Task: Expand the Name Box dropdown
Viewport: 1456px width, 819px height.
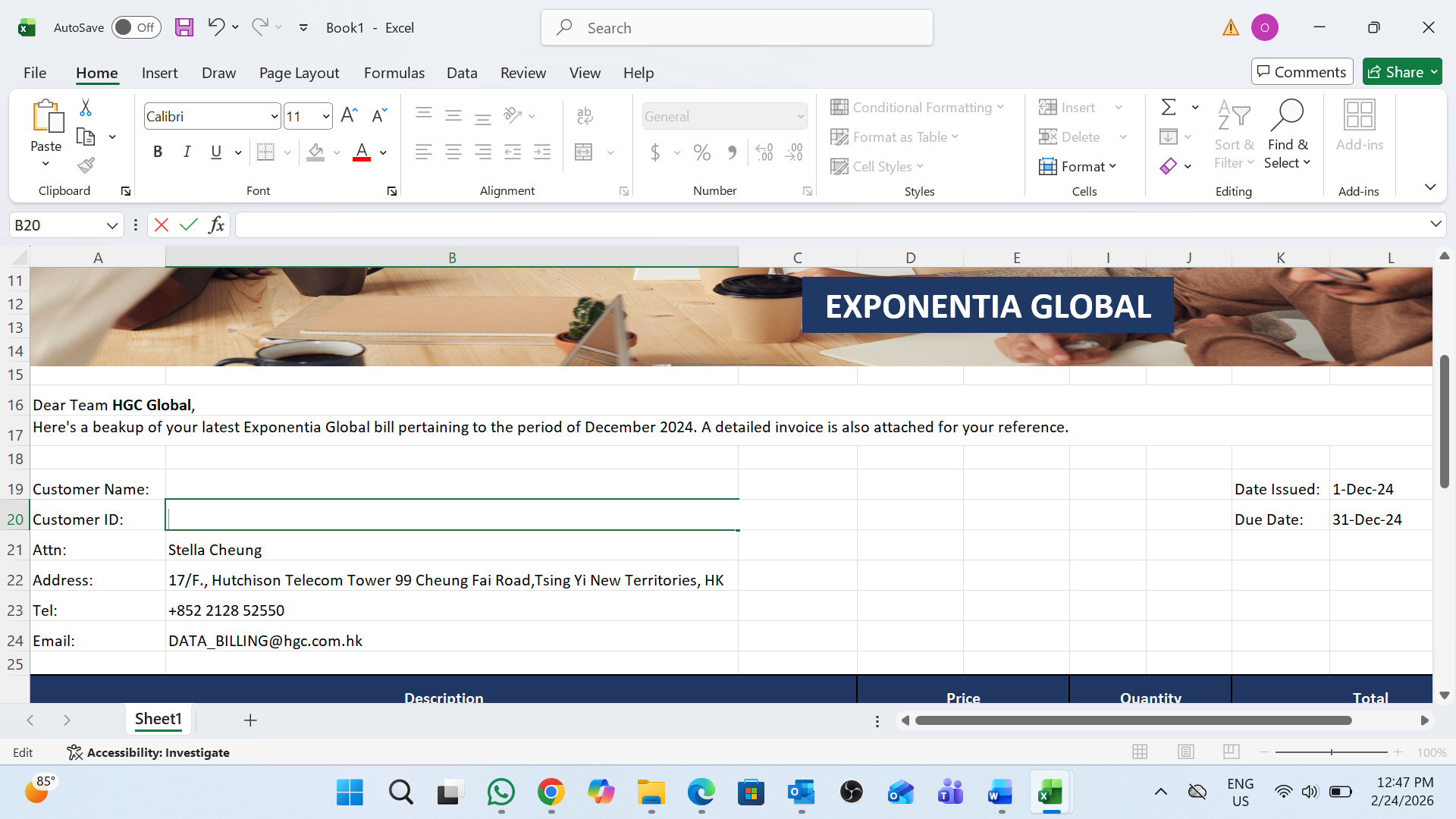Action: point(111,225)
